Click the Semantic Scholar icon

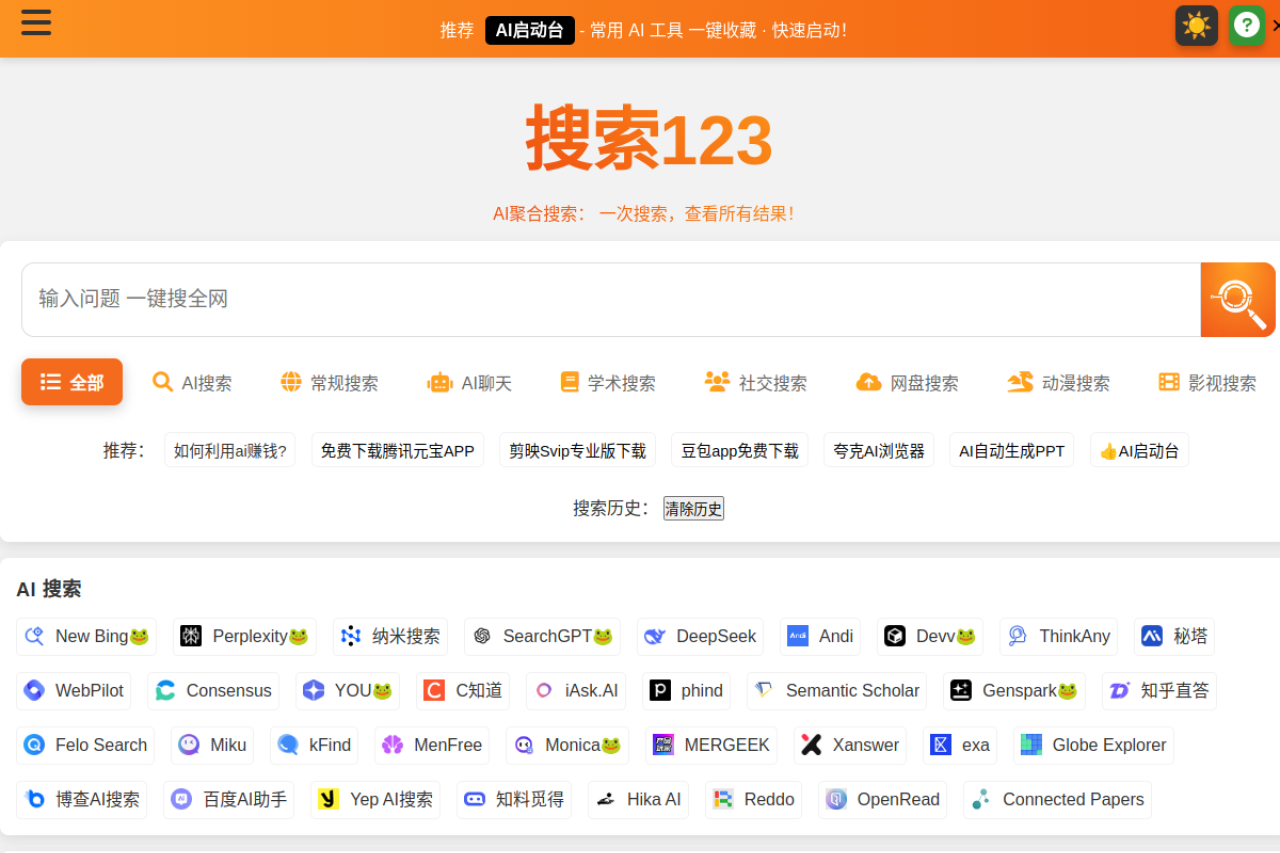(765, 690)
